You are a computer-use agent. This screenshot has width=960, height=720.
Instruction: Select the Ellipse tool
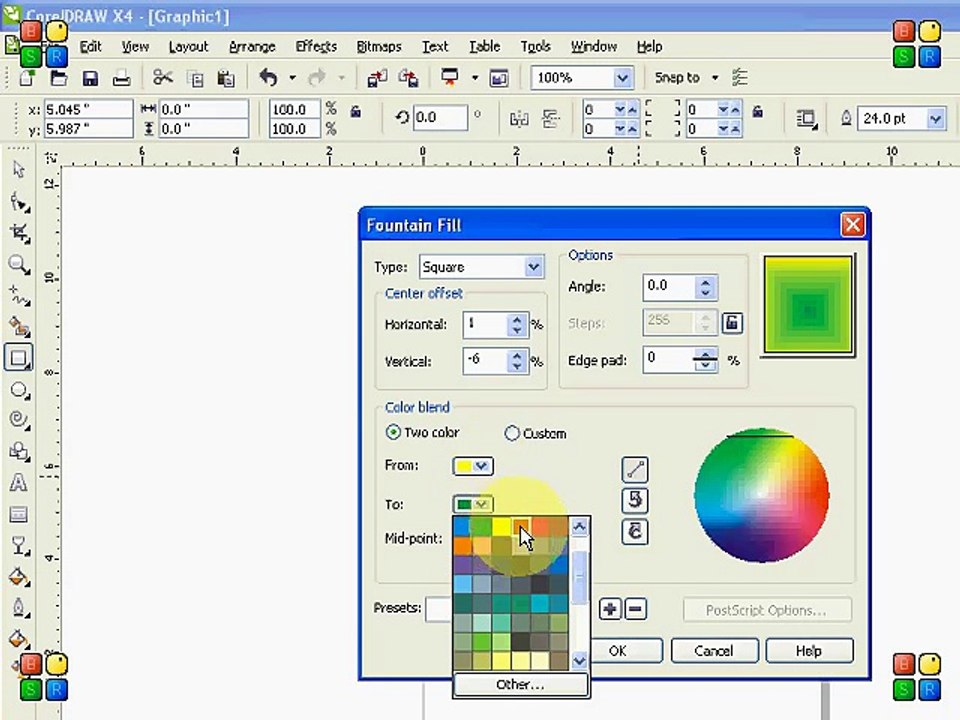[19, 390]
